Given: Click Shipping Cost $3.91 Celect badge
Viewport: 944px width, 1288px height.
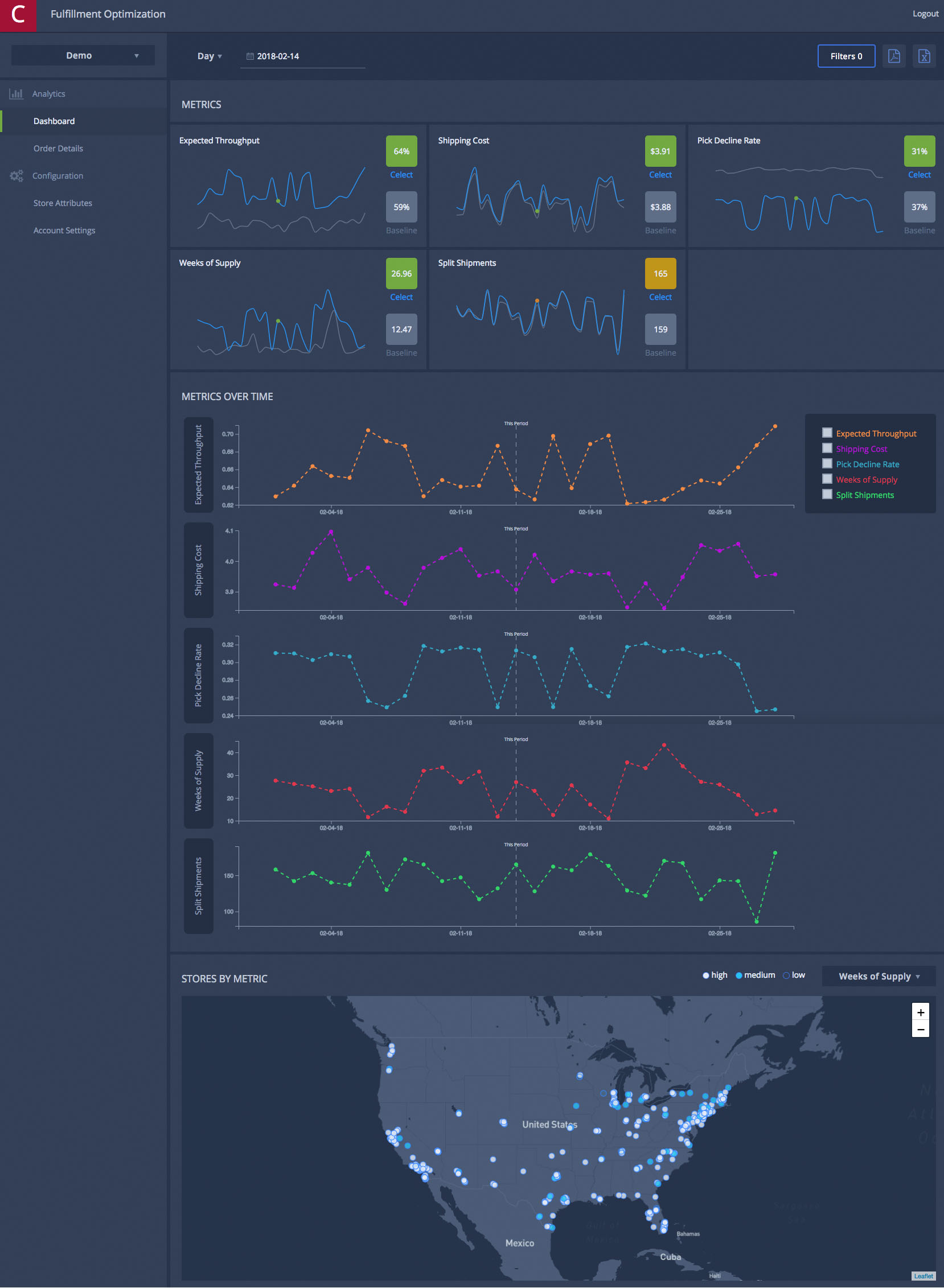Looking at the screenshot, I should [x=660, y=151].
